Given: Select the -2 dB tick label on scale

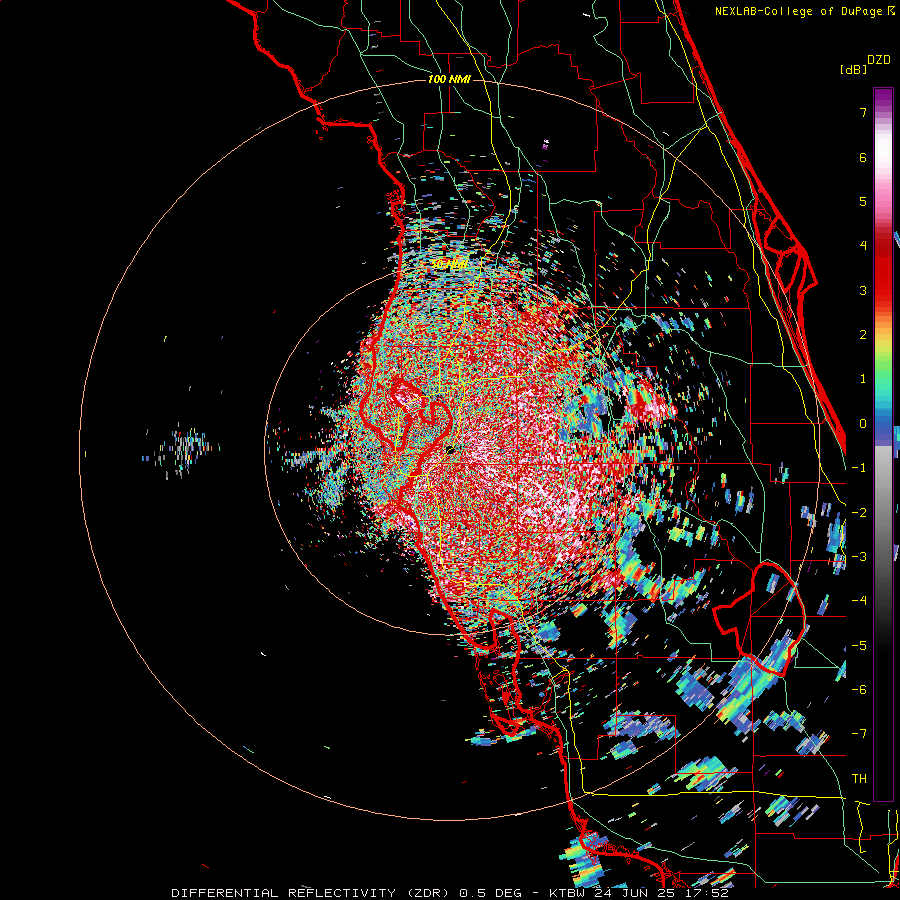Looking at the screenshot, I should pyautogui.click(x=859, y=513).
